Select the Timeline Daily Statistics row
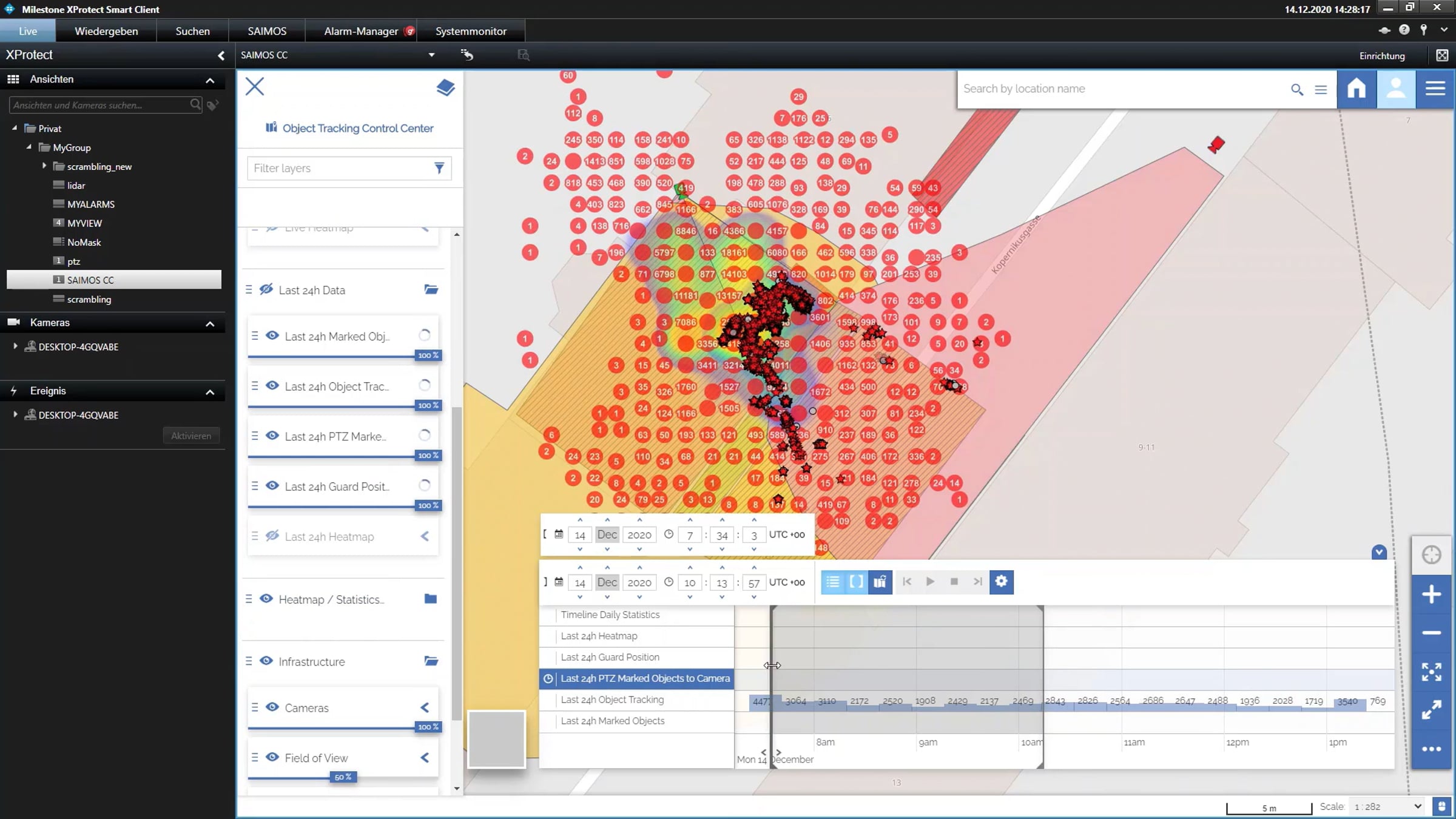This screenshot has height=819, width=1456. point(636,615)
